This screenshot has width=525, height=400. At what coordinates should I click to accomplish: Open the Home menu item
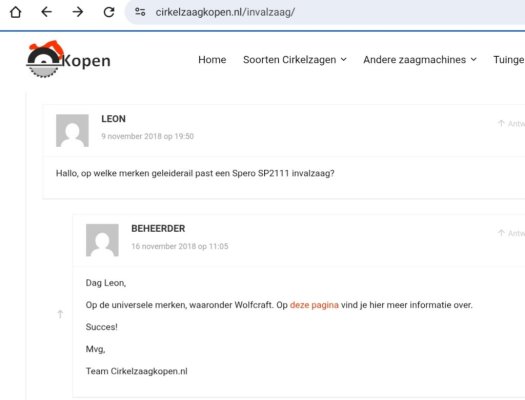(x=212, y=60)
